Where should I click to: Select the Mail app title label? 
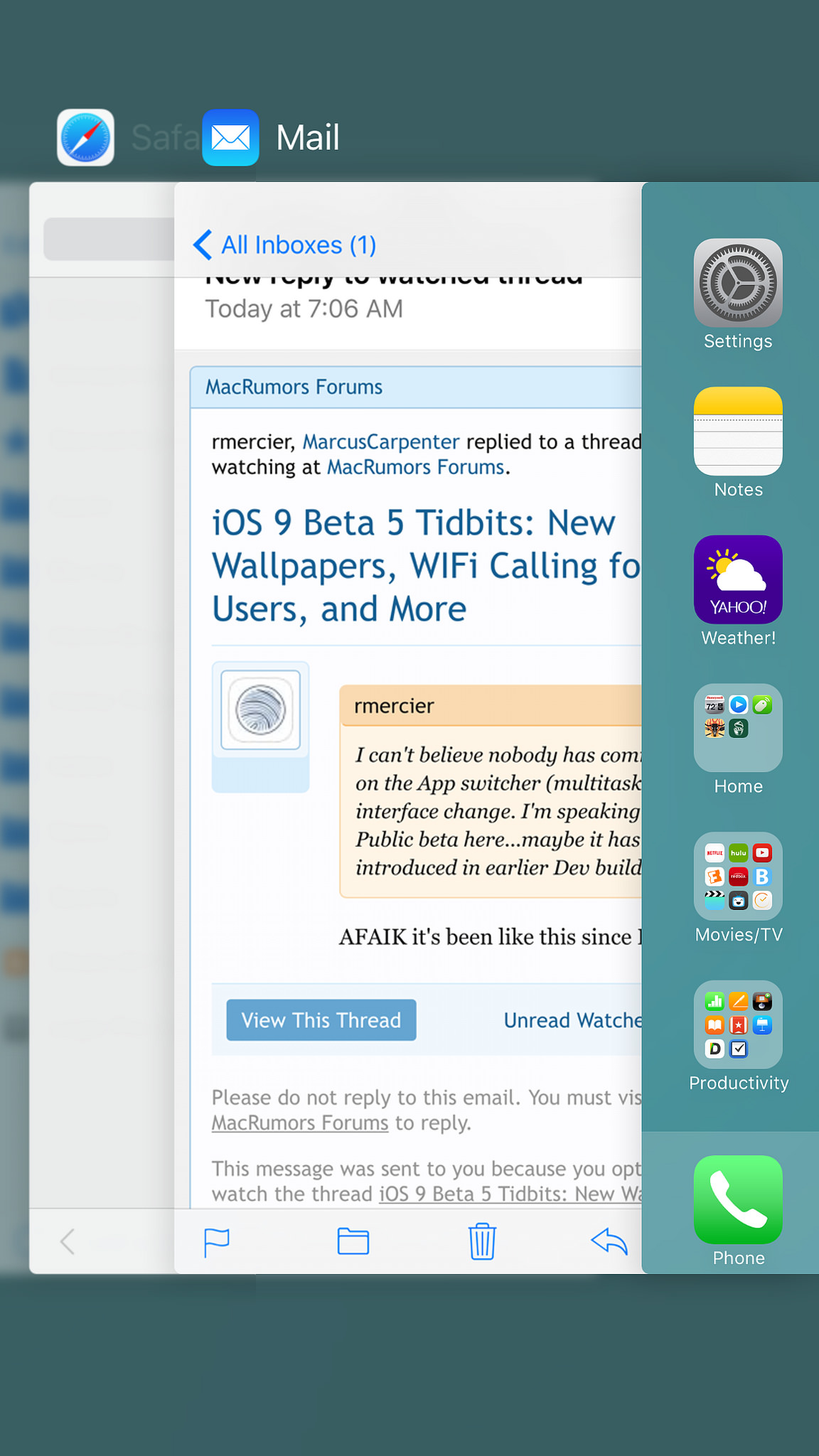pyautogui.click(x=308, y=137)
